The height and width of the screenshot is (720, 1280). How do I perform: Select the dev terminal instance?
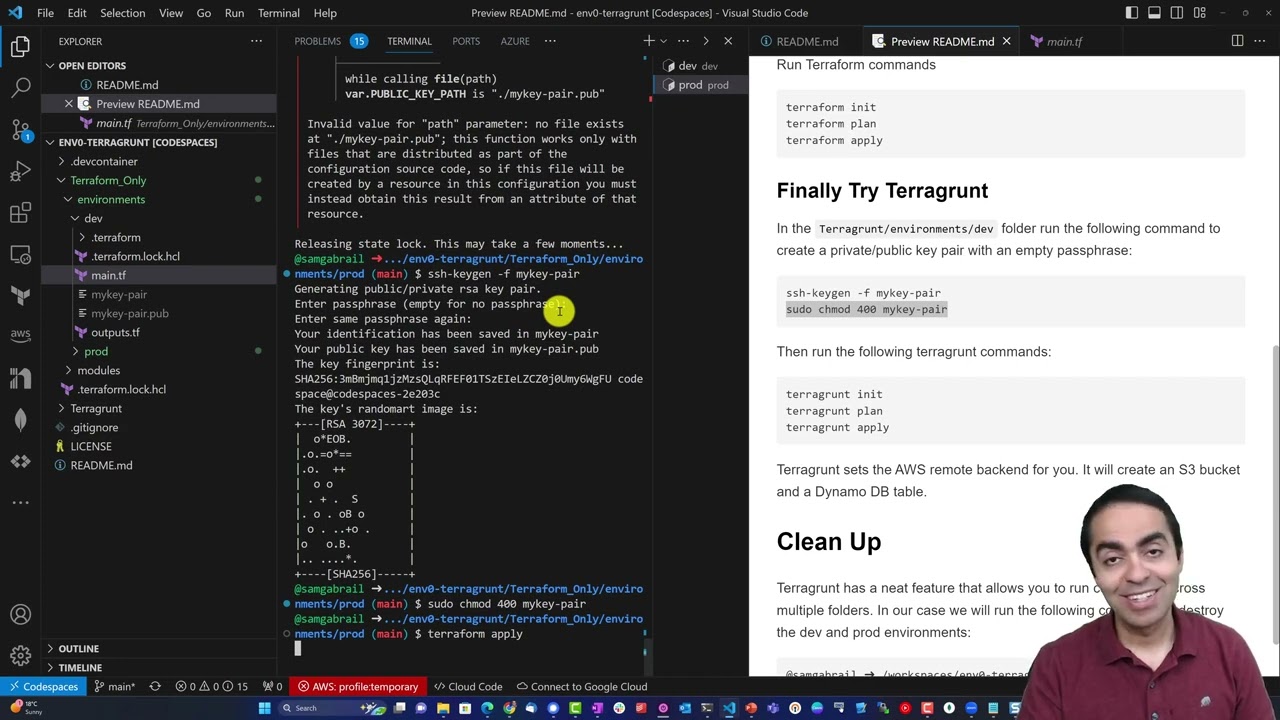(x=698, y=66)
